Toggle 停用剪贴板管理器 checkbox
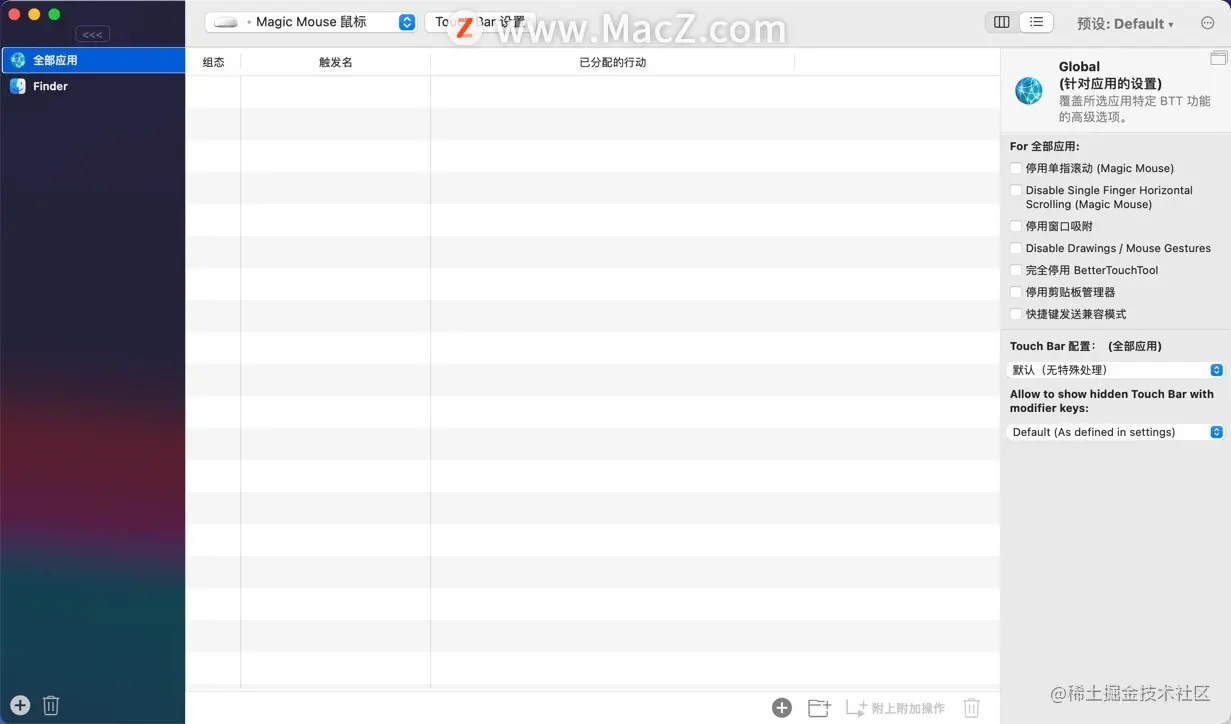 point(1016,292)
